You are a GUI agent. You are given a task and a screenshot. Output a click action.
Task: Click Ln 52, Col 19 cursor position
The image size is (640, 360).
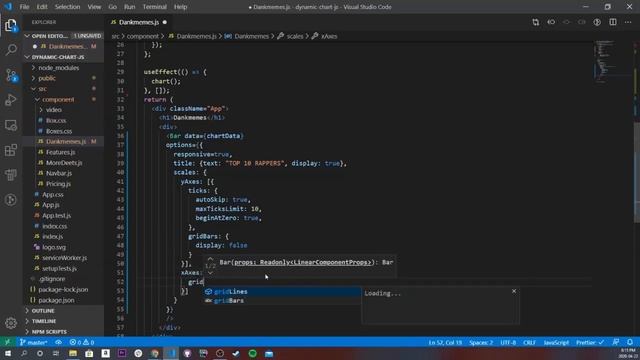[x=445, y=342]
